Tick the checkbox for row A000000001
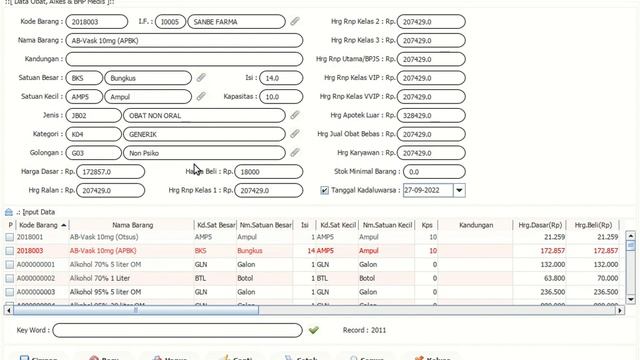 [10, 264]
